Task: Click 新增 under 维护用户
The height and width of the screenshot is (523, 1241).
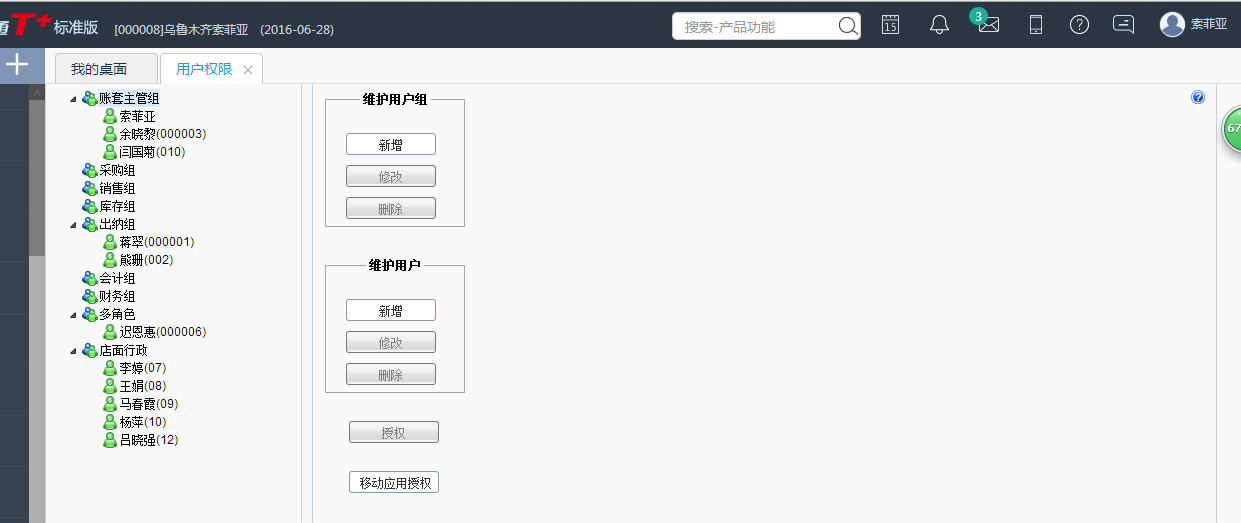Action: point(391,310)
